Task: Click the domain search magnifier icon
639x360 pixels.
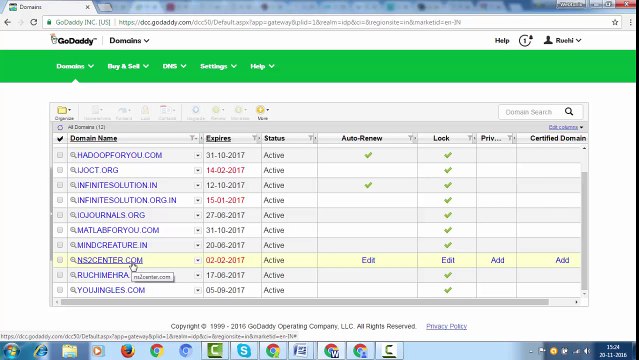Action: 569,112
